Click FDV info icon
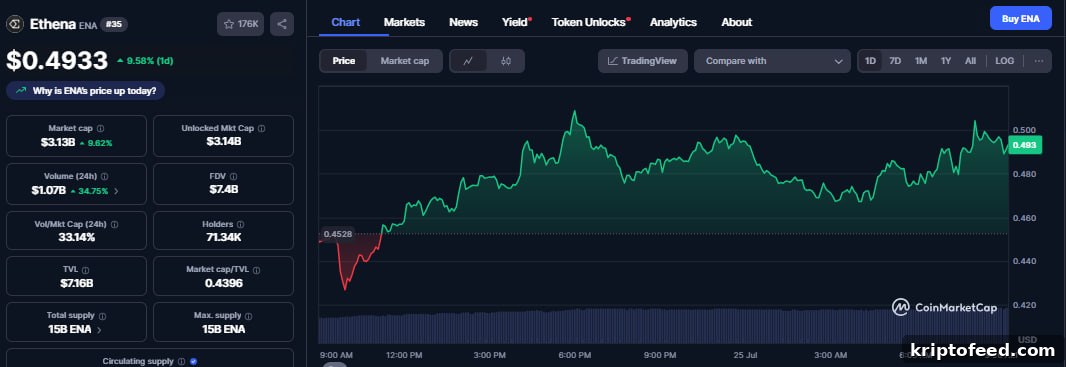 coord(233,176)
